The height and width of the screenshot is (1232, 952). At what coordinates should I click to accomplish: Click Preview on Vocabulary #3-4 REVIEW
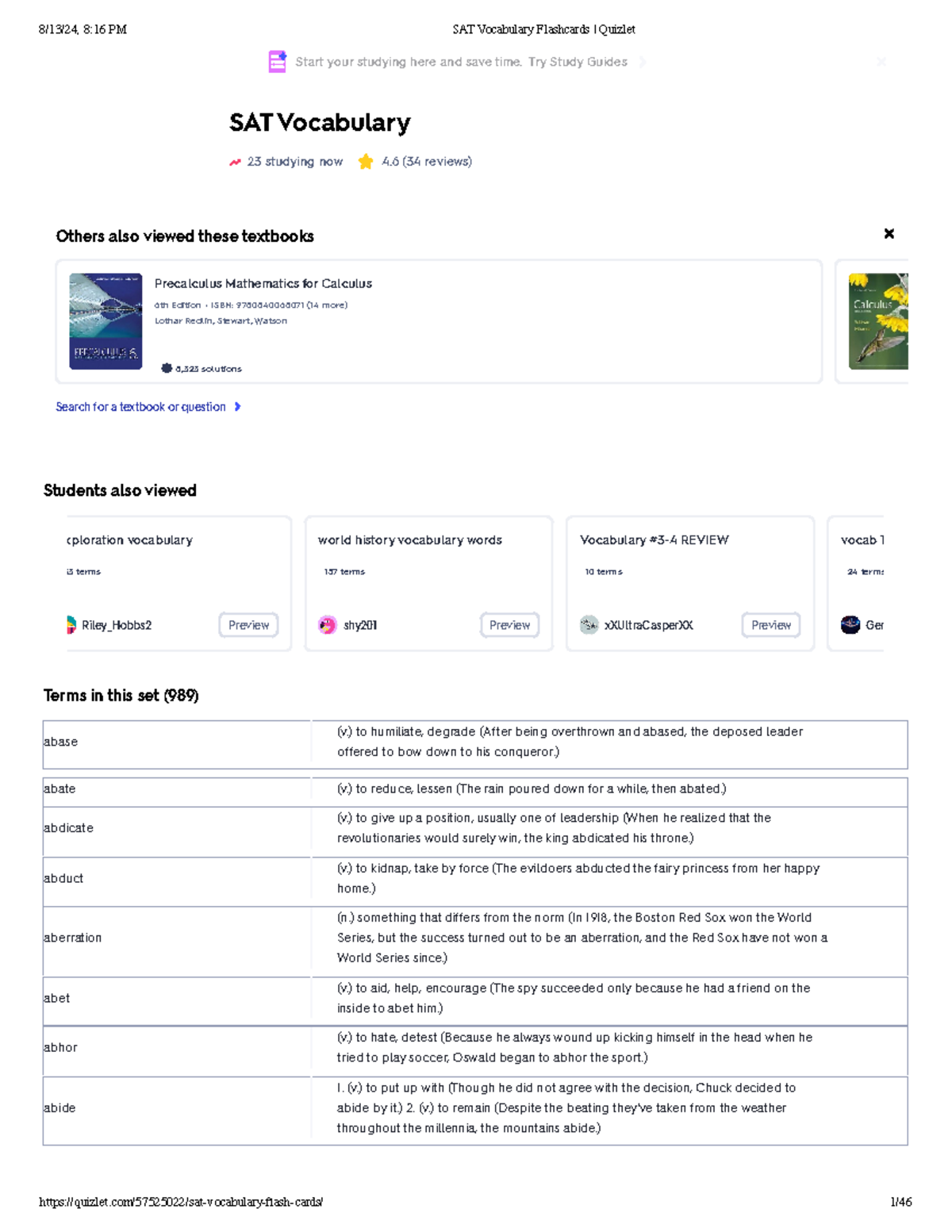770,625
